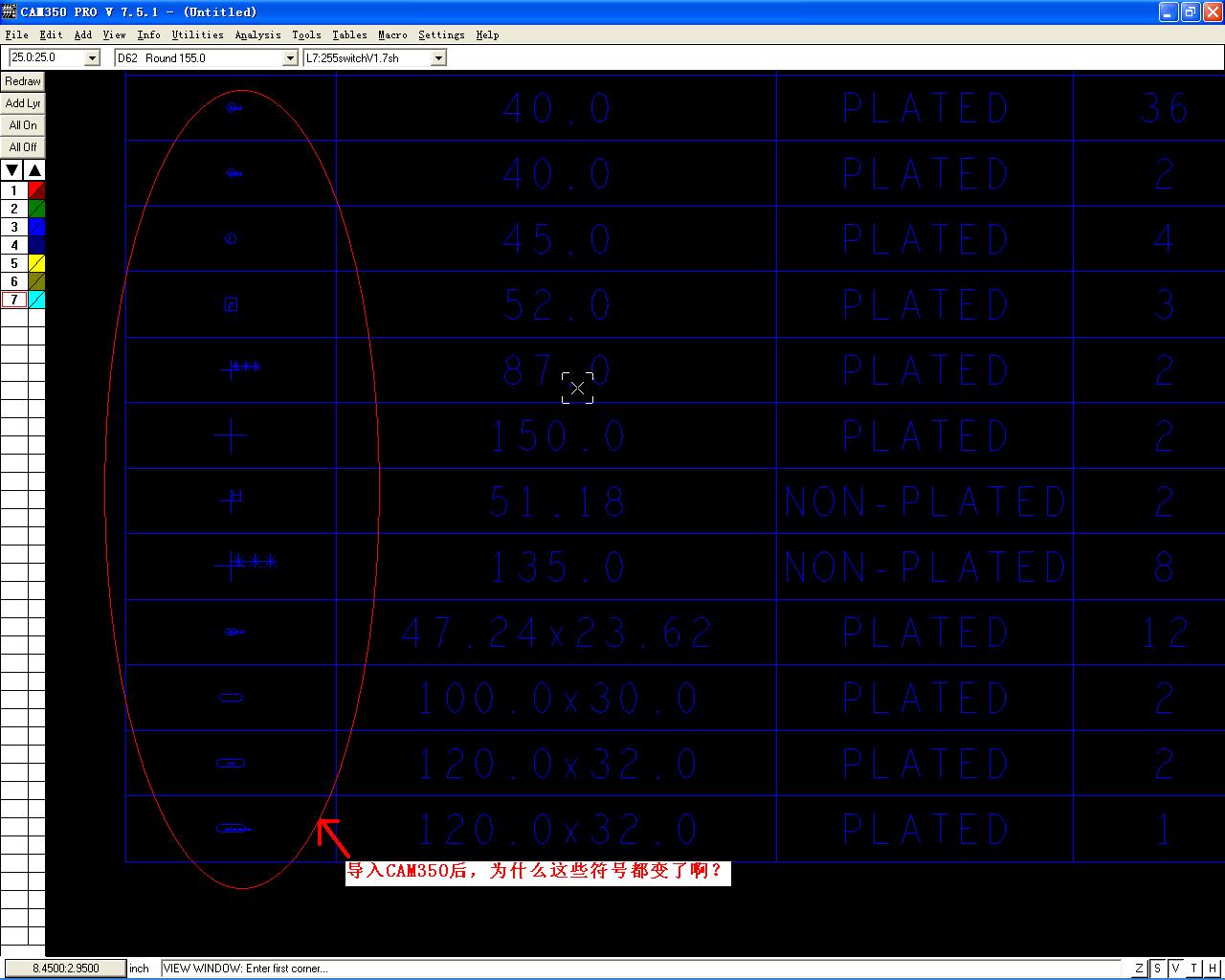Viewport: 1225px width, 980px height.
Task: Turn all layers on with All On
Action: click(x=23, y=125)
